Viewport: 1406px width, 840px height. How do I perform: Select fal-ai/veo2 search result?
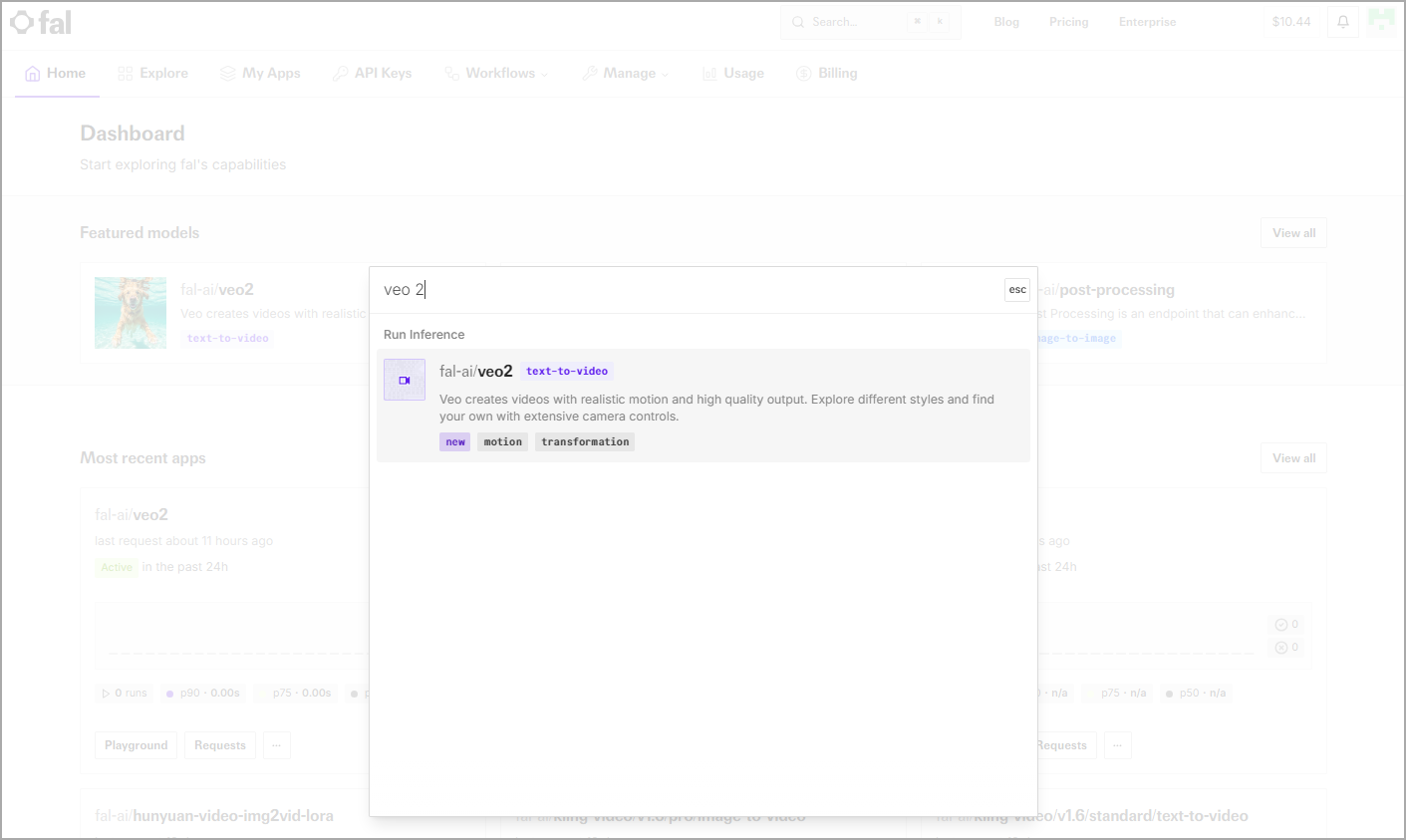point(703,406)
